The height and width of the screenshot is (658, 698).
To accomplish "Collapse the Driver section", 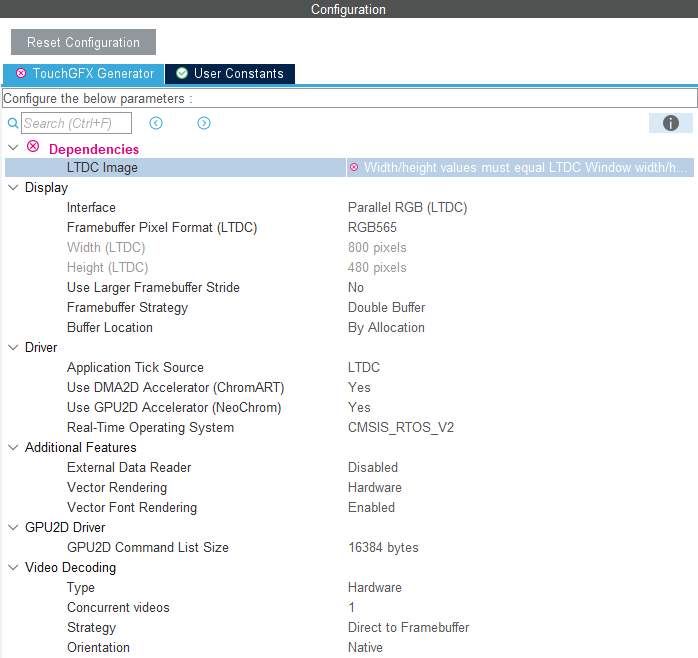I will [13, 348].
